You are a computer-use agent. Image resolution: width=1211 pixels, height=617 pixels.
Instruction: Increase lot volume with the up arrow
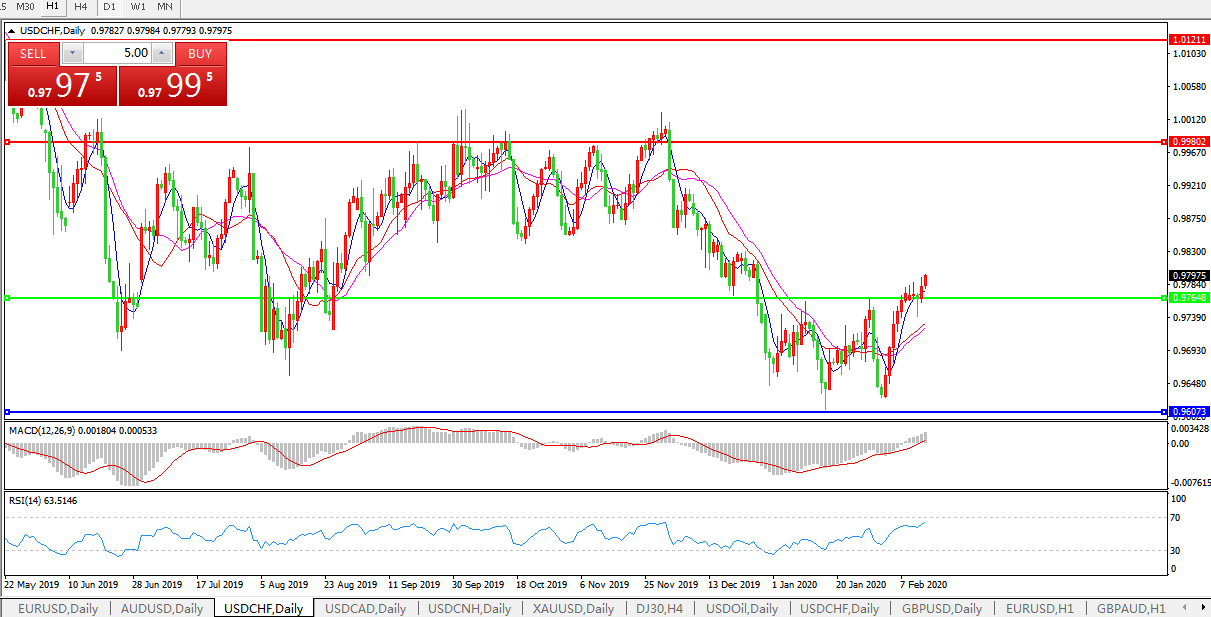162,53
